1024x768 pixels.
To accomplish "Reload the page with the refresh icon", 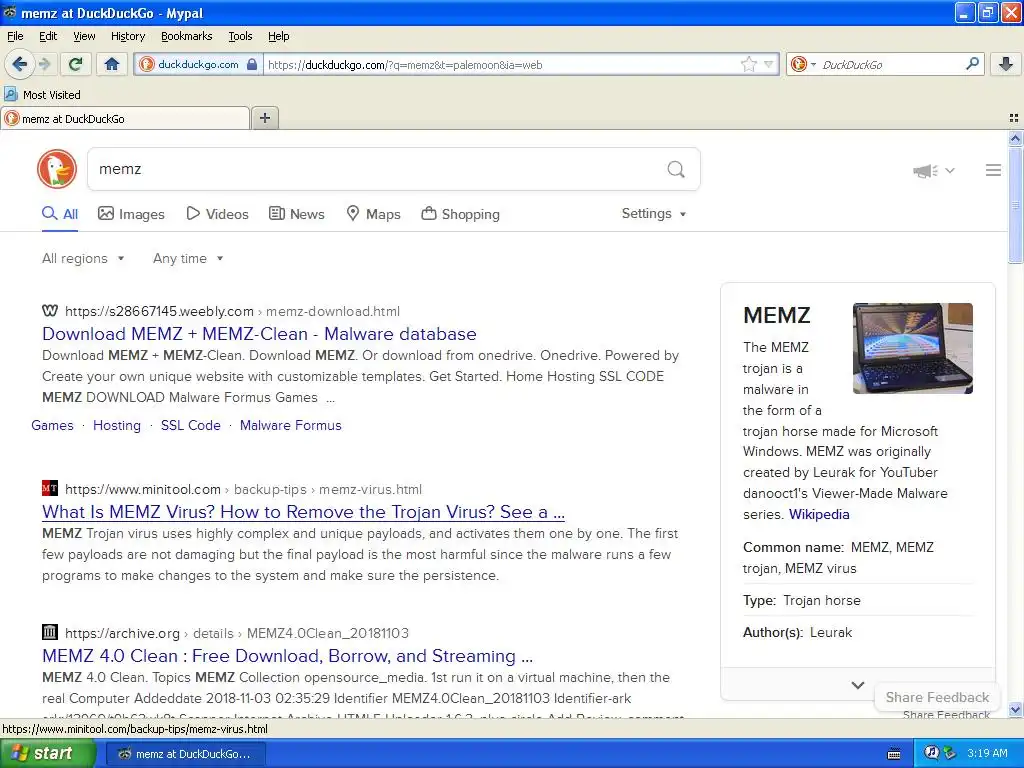I will pyautogui.click(x=76, y=64).
